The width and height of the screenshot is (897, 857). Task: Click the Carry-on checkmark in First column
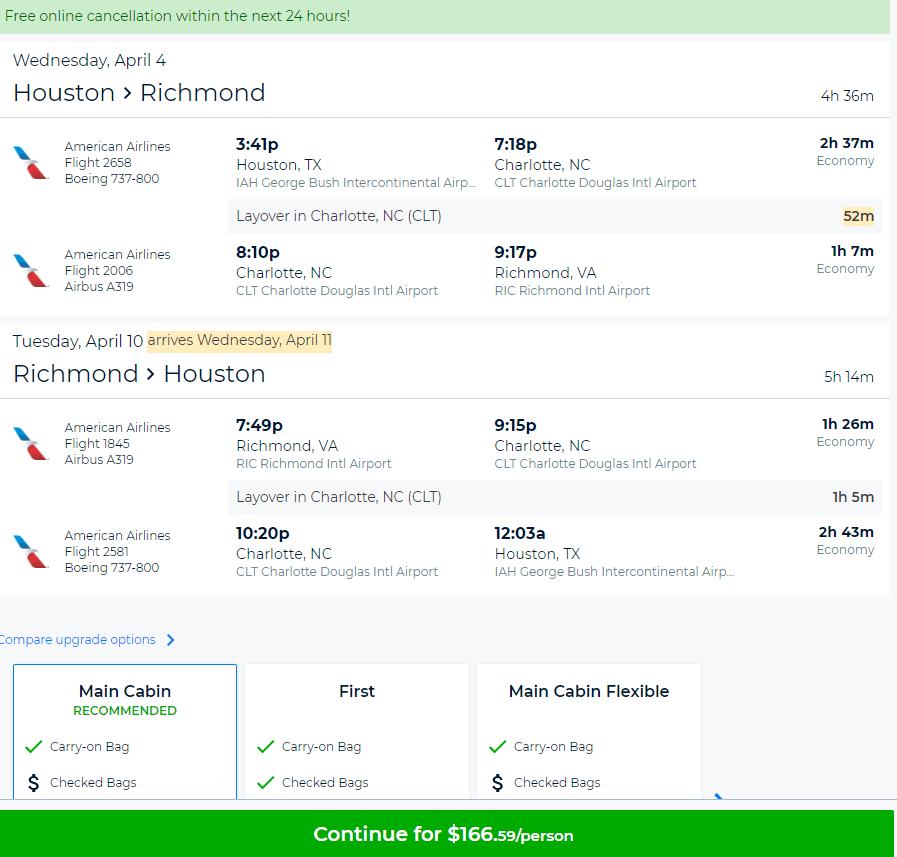[265, 746]
